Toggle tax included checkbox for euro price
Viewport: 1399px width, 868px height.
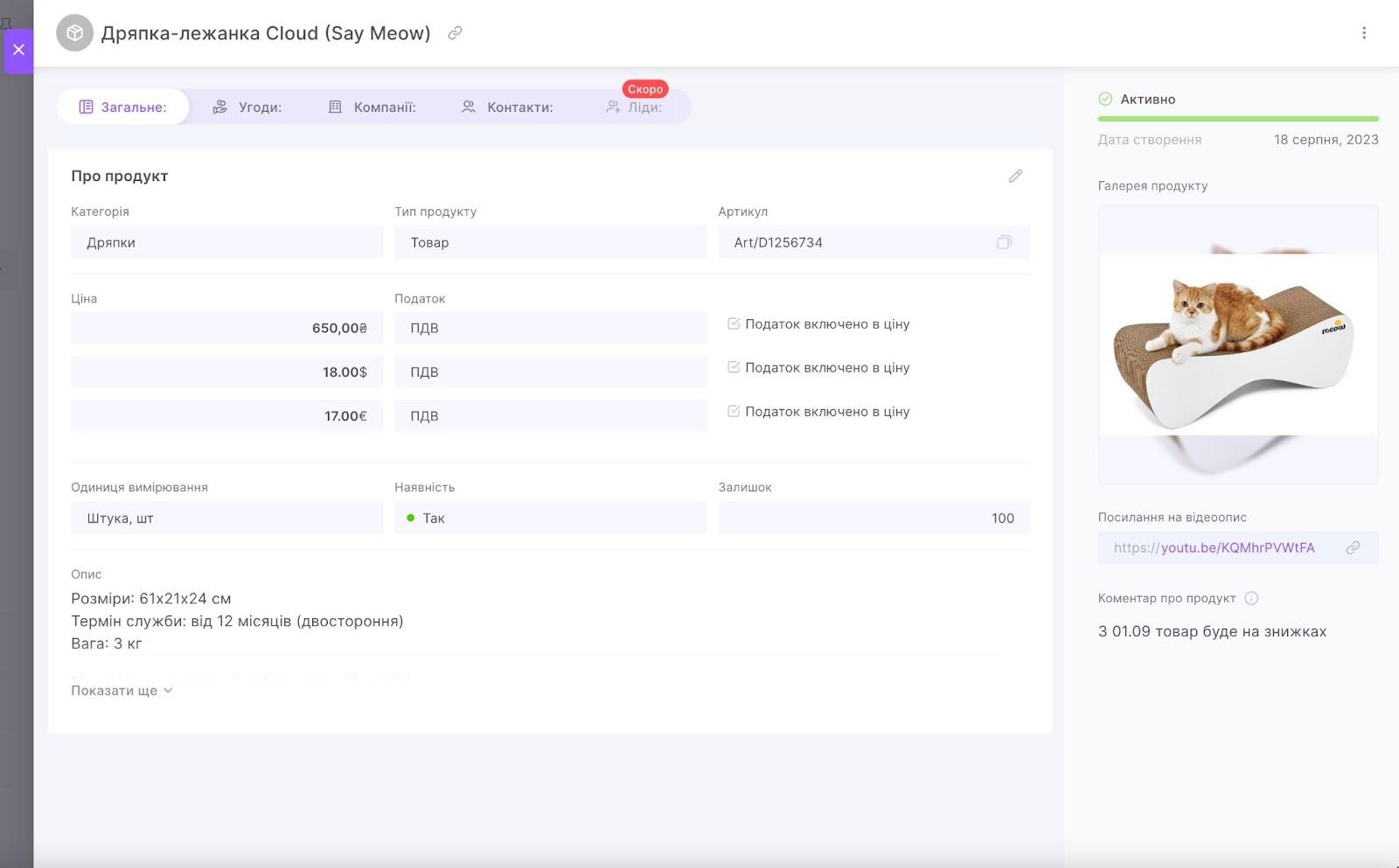pyautogui.click(x=734, y=412)
